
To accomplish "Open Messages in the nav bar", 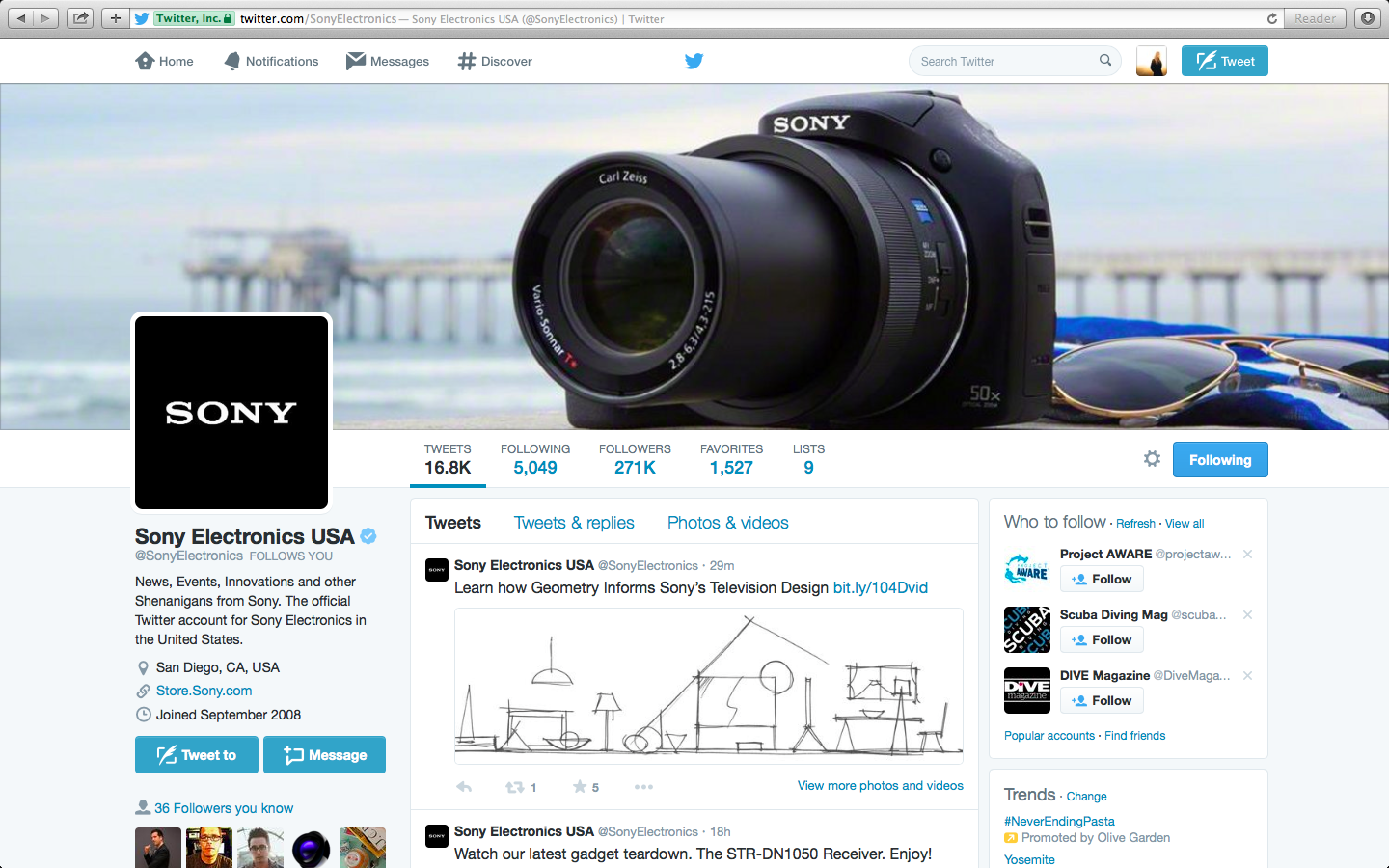I will click(388, 61).
